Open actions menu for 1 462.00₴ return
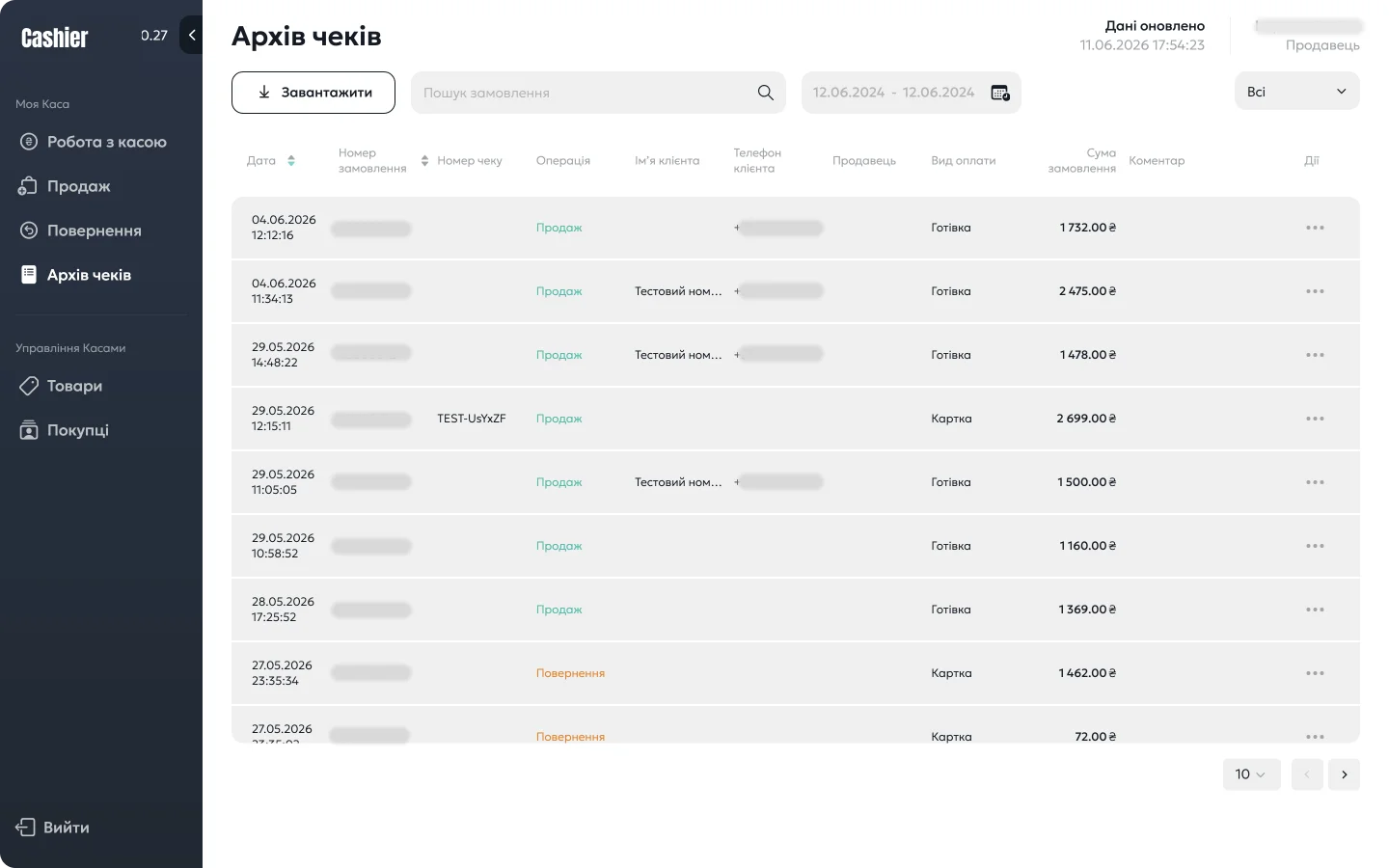The image size is (1389, 868). pyautogui.click(x=1315, y=673)
